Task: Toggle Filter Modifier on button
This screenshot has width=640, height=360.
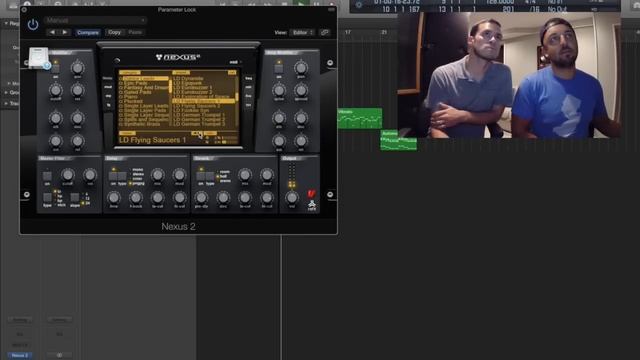Action: [56, 69]
